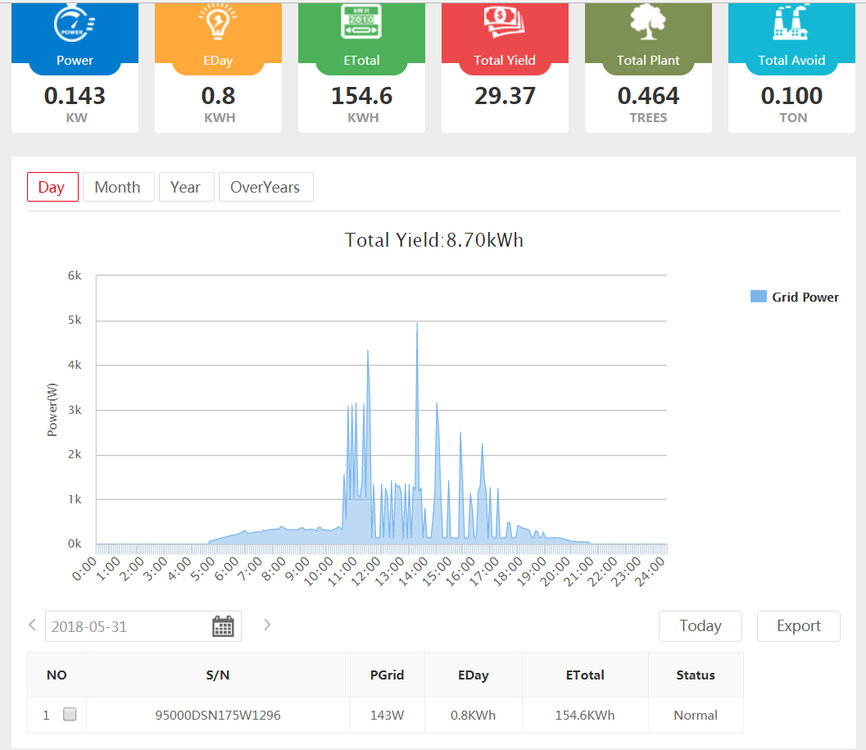This screenshot has width=866, height=750.
Task: Click the Total Yield money icon
Action: click(505, 22)
